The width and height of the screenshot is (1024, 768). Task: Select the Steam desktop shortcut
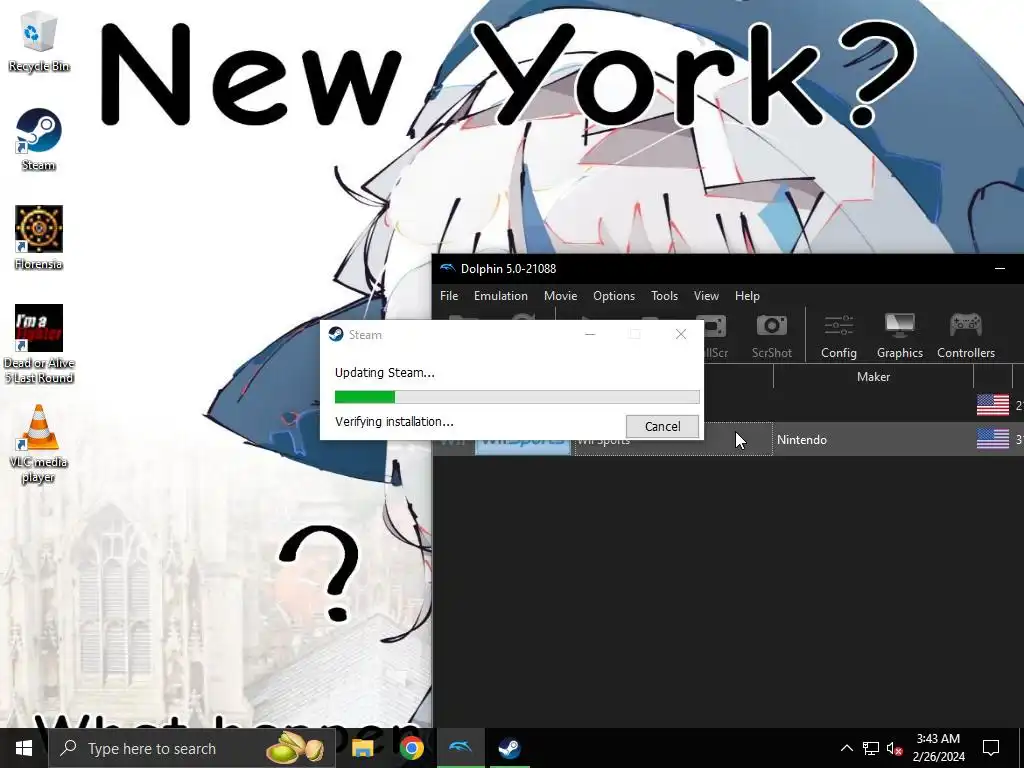click(39, 139)
